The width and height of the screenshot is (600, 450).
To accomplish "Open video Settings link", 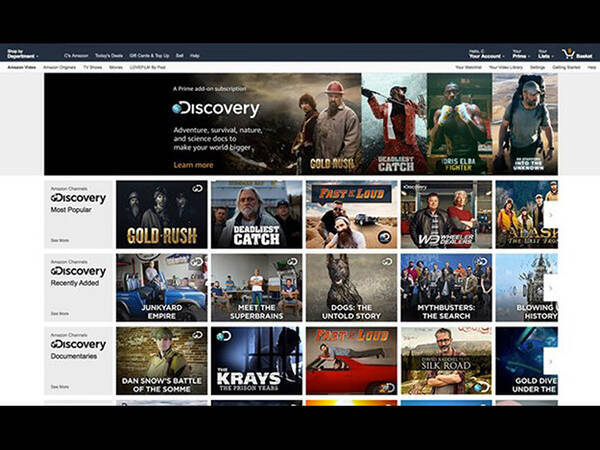I will [x=537, y=67].
